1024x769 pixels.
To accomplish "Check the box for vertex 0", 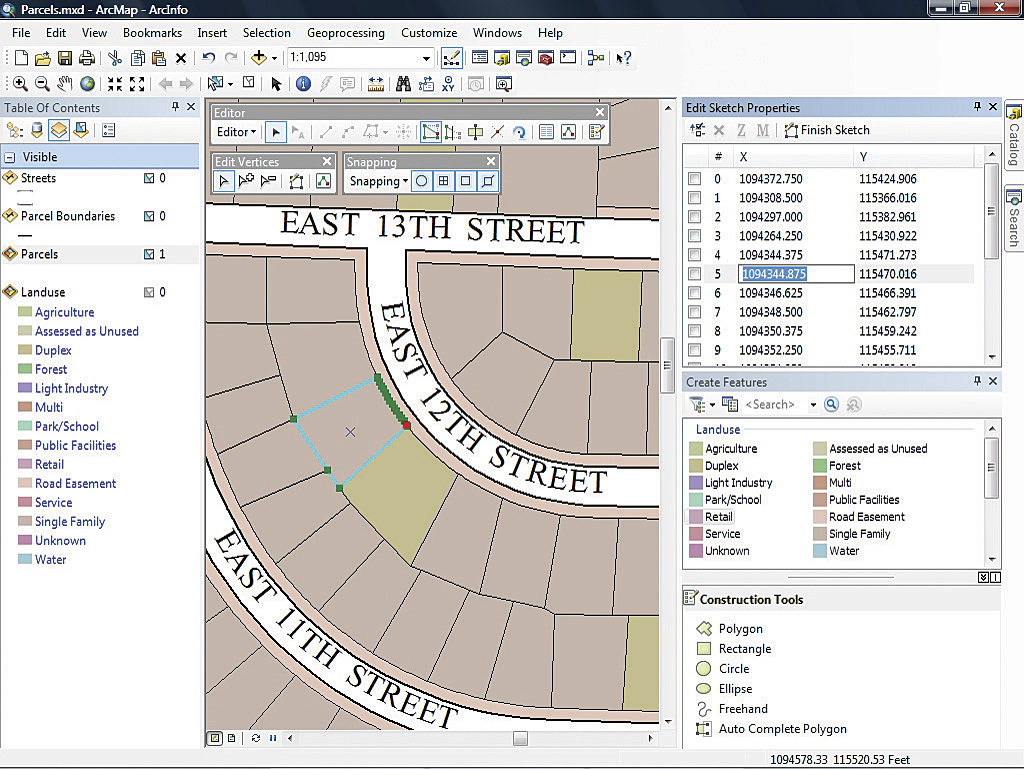I will [x=694, y=179].
